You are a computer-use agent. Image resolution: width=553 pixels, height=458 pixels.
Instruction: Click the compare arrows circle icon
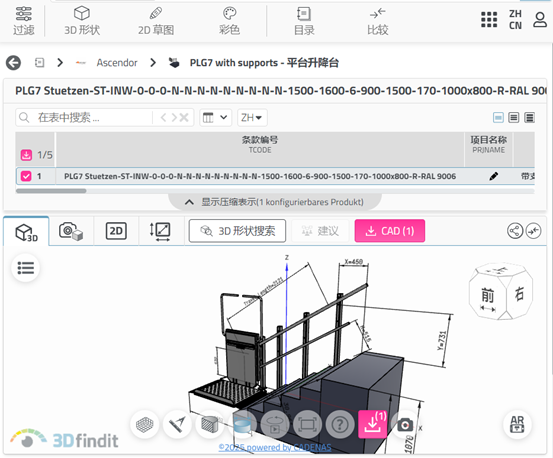click(533, 231)
